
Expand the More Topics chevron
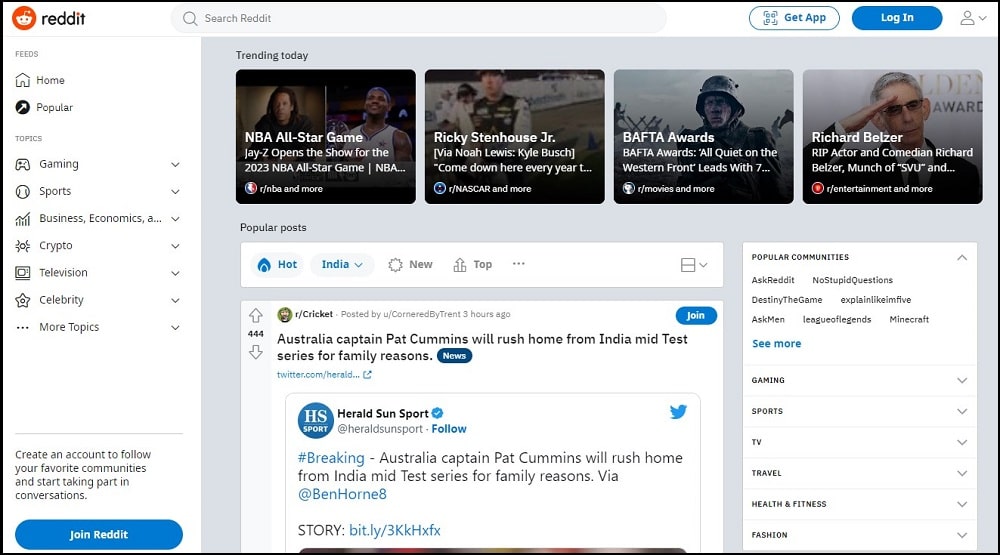coord(175,327)
